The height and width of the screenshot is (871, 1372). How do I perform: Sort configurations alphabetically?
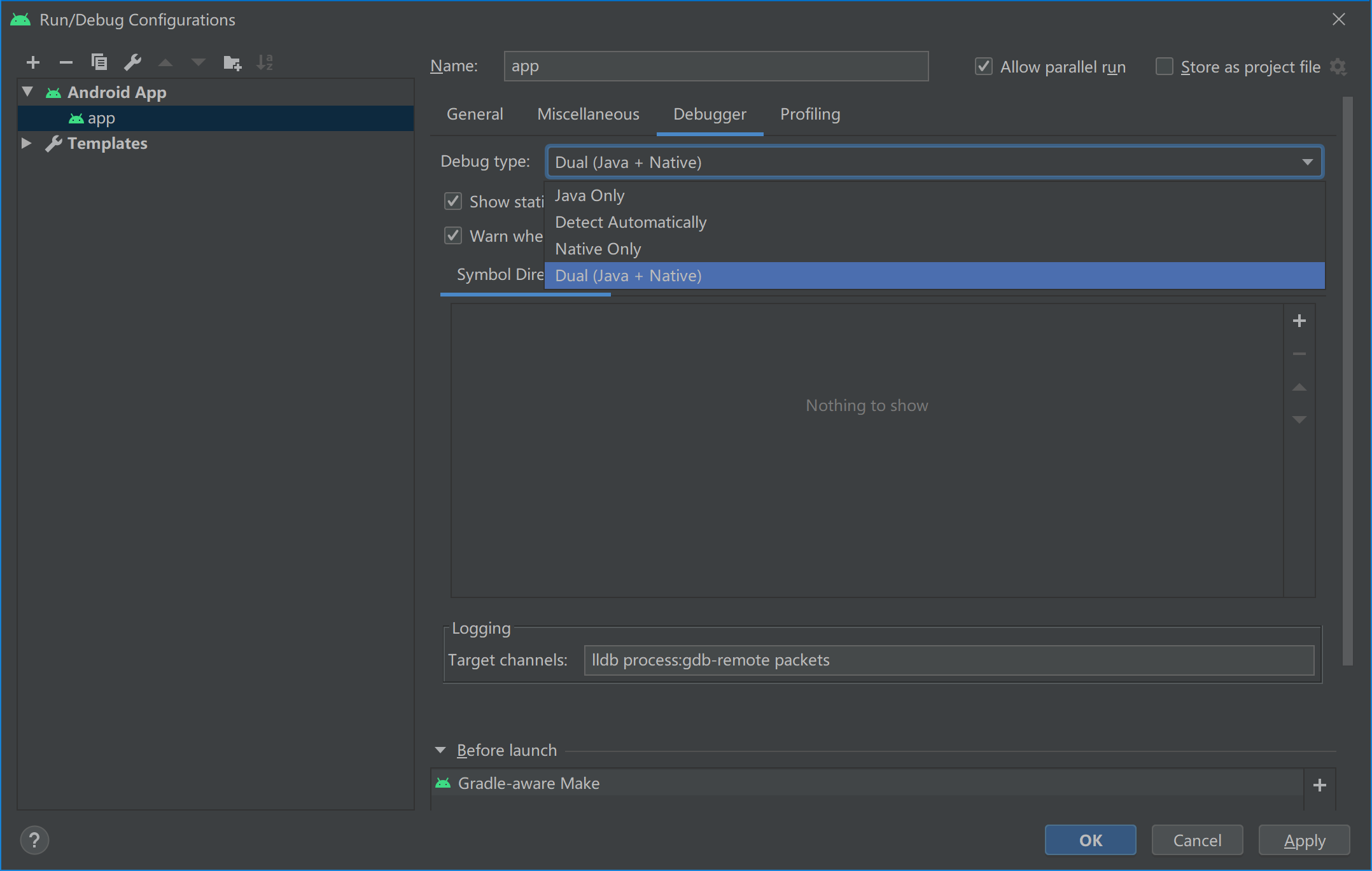[x=265, y=62]
